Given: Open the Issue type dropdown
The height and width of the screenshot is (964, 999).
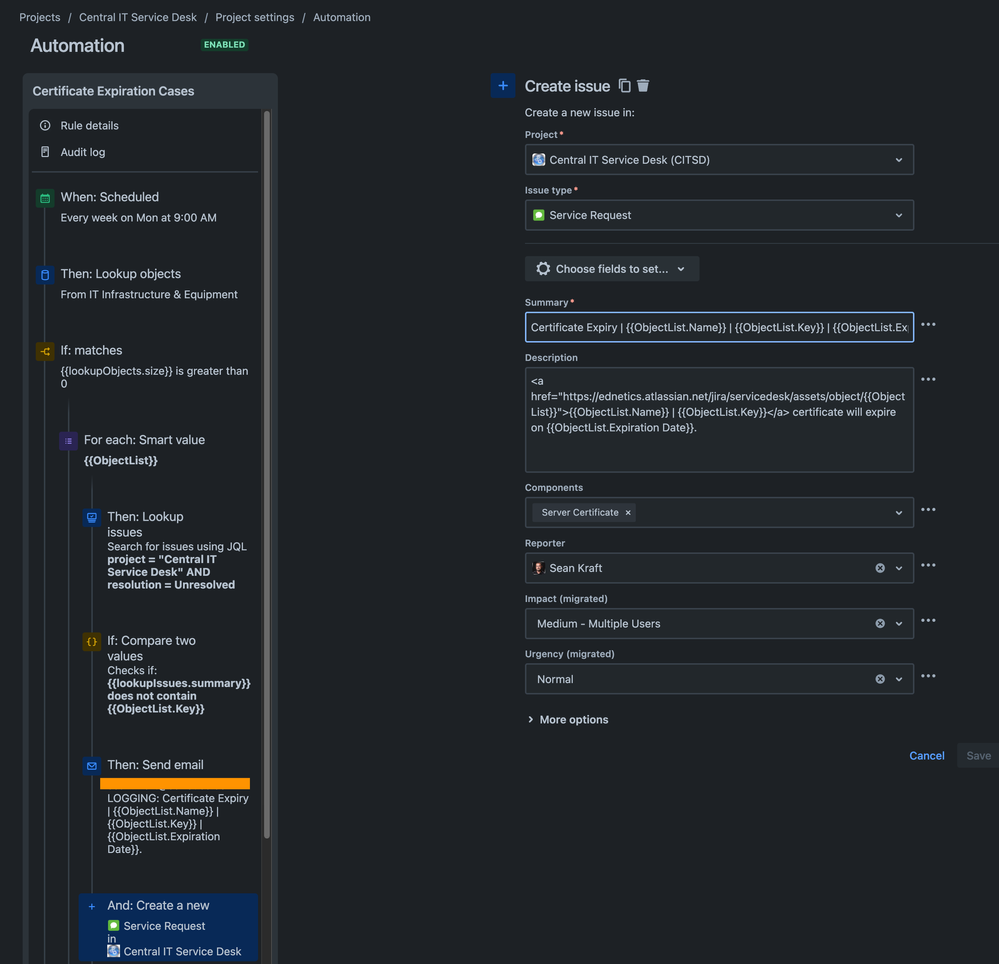Looking at the screenshot, I should point(719,215).
